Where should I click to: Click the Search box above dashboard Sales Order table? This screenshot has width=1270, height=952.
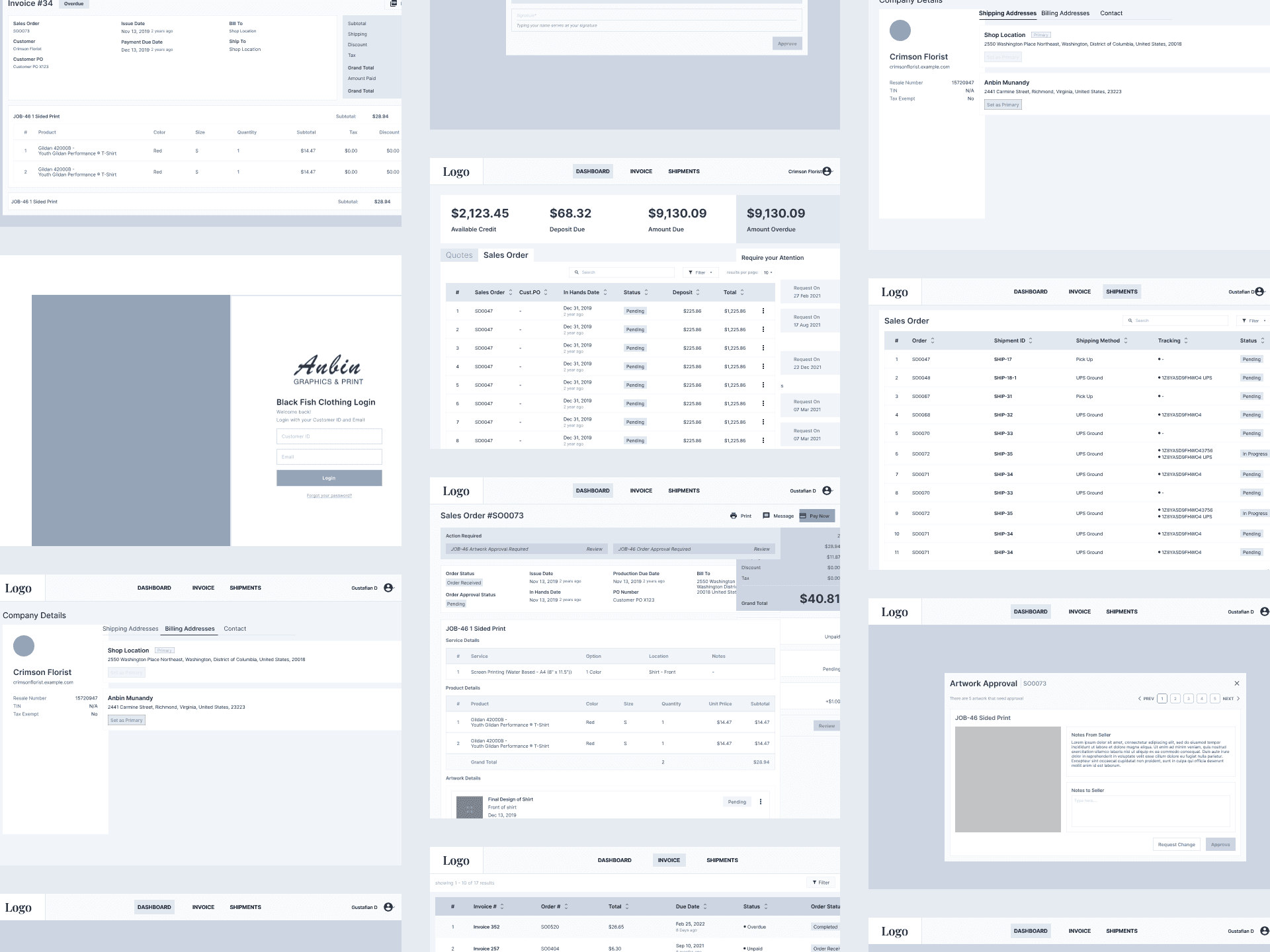[622, 272]
